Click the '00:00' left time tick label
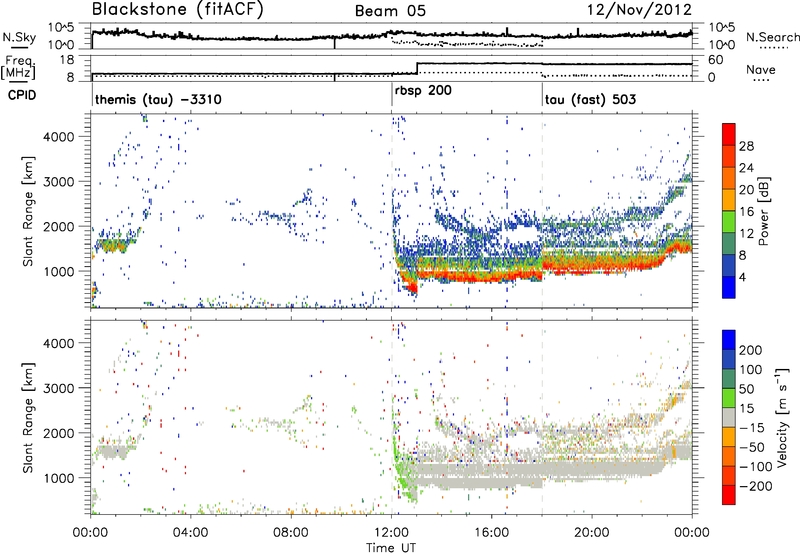 coord(91,533)
